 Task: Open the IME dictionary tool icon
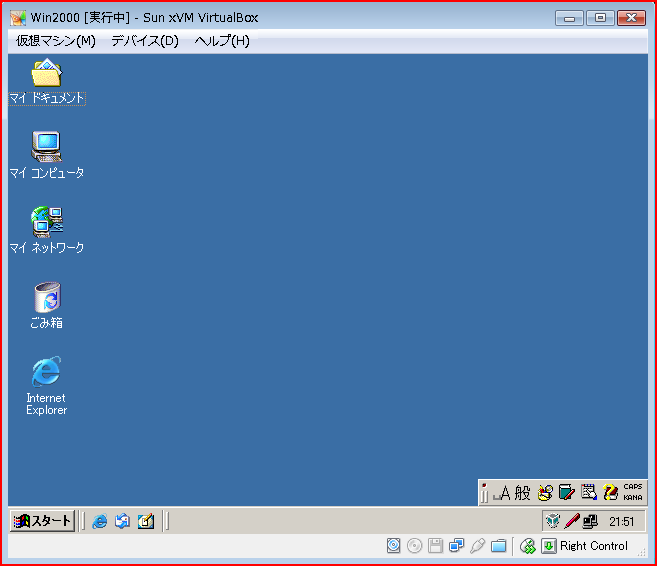566,493
